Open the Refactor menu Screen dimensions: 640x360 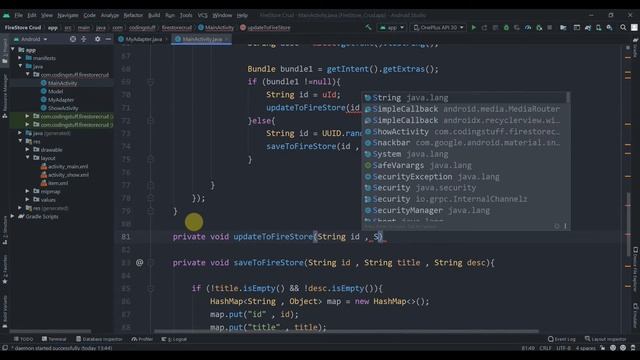(133, 15)
